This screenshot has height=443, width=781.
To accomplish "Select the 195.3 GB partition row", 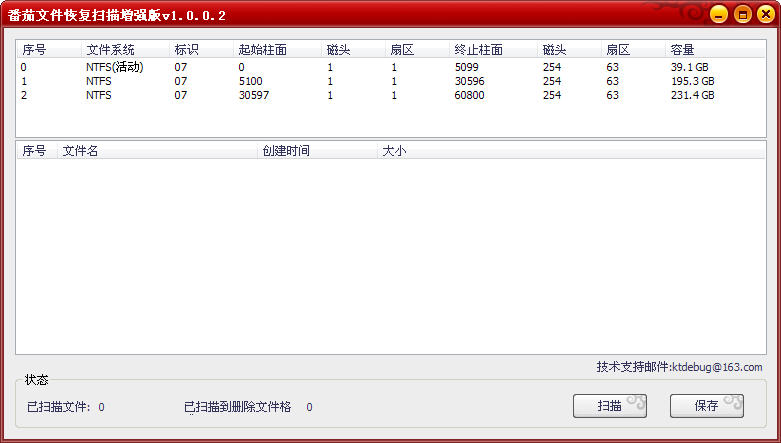I will 391,81.
